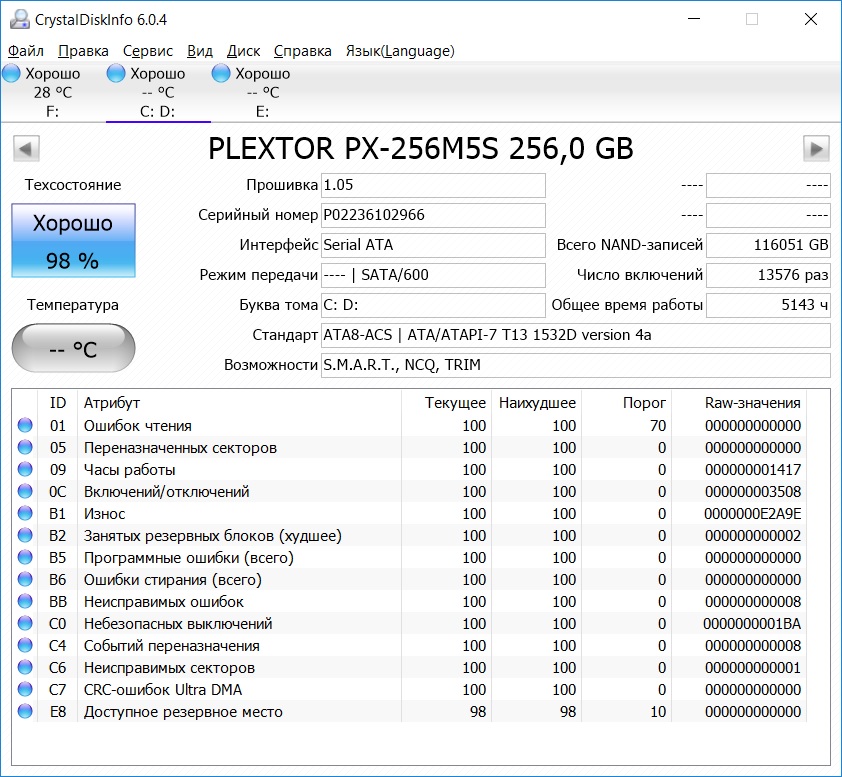This screenshot has width=842, height=777.
Task: Click the standard field ATA8-ACS
Action: [x=576, y=336]
